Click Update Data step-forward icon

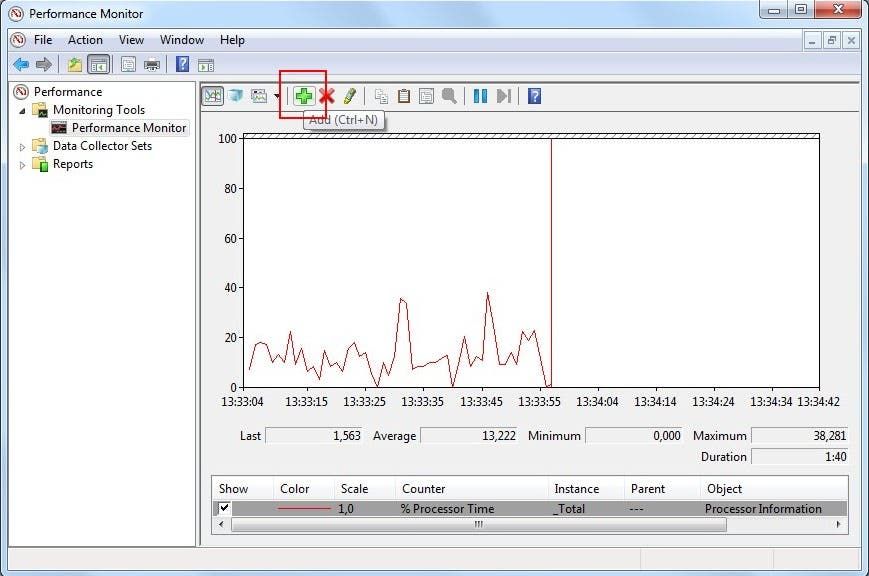click(504, 96)
